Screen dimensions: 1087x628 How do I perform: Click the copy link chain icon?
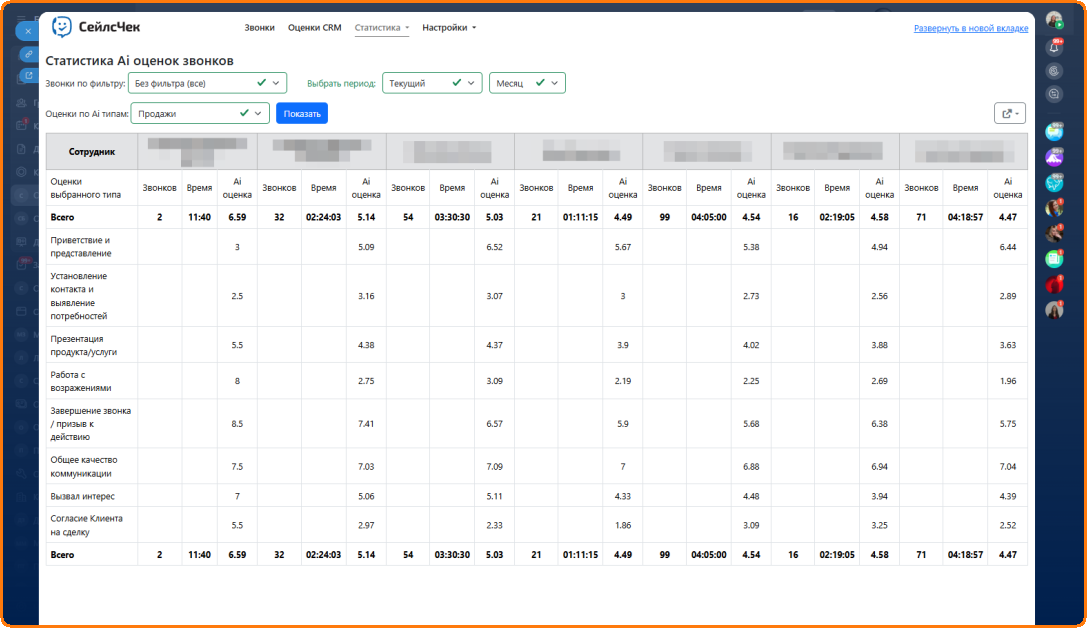coord(28,53)
